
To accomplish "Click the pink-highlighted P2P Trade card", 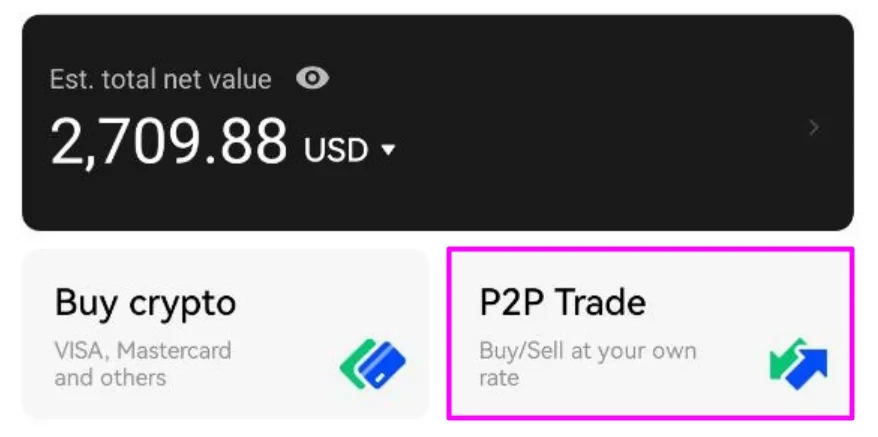I will click(x=651, y=333).
